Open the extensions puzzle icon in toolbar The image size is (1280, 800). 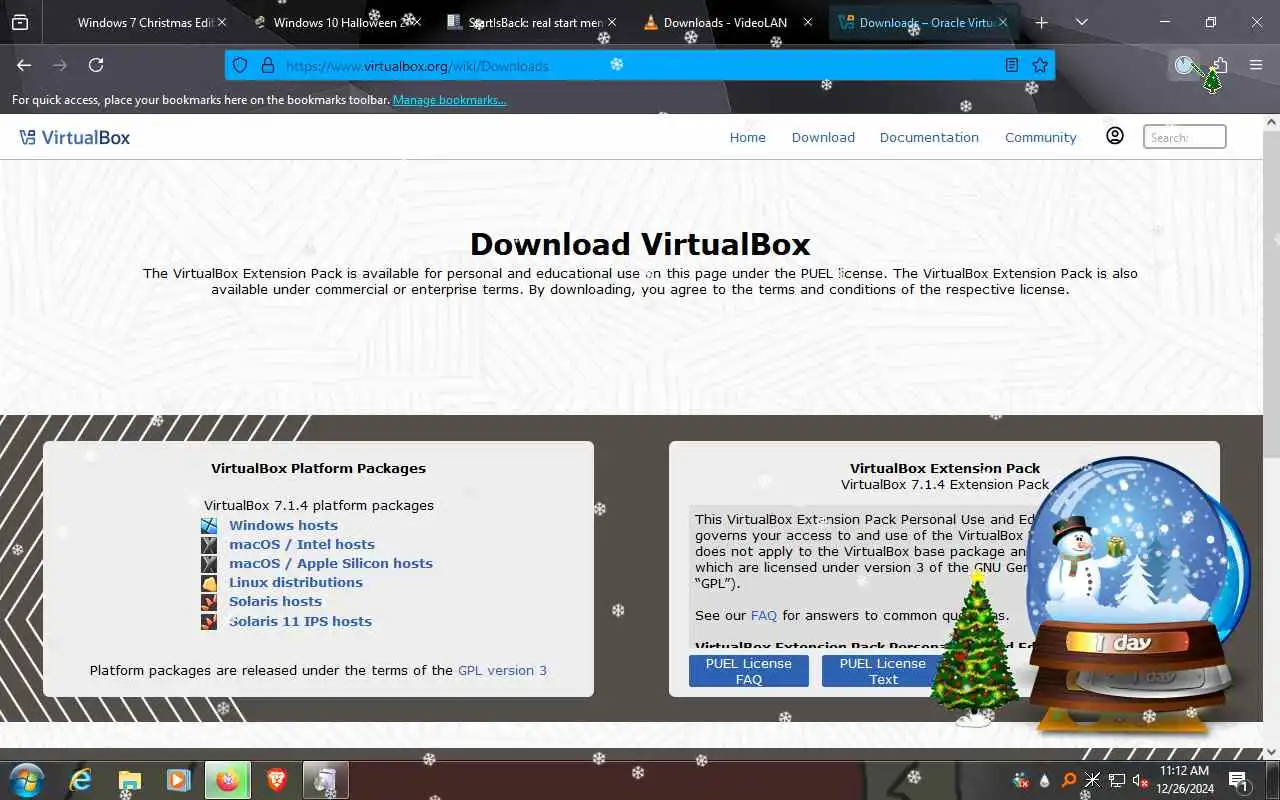point(1220,65)
